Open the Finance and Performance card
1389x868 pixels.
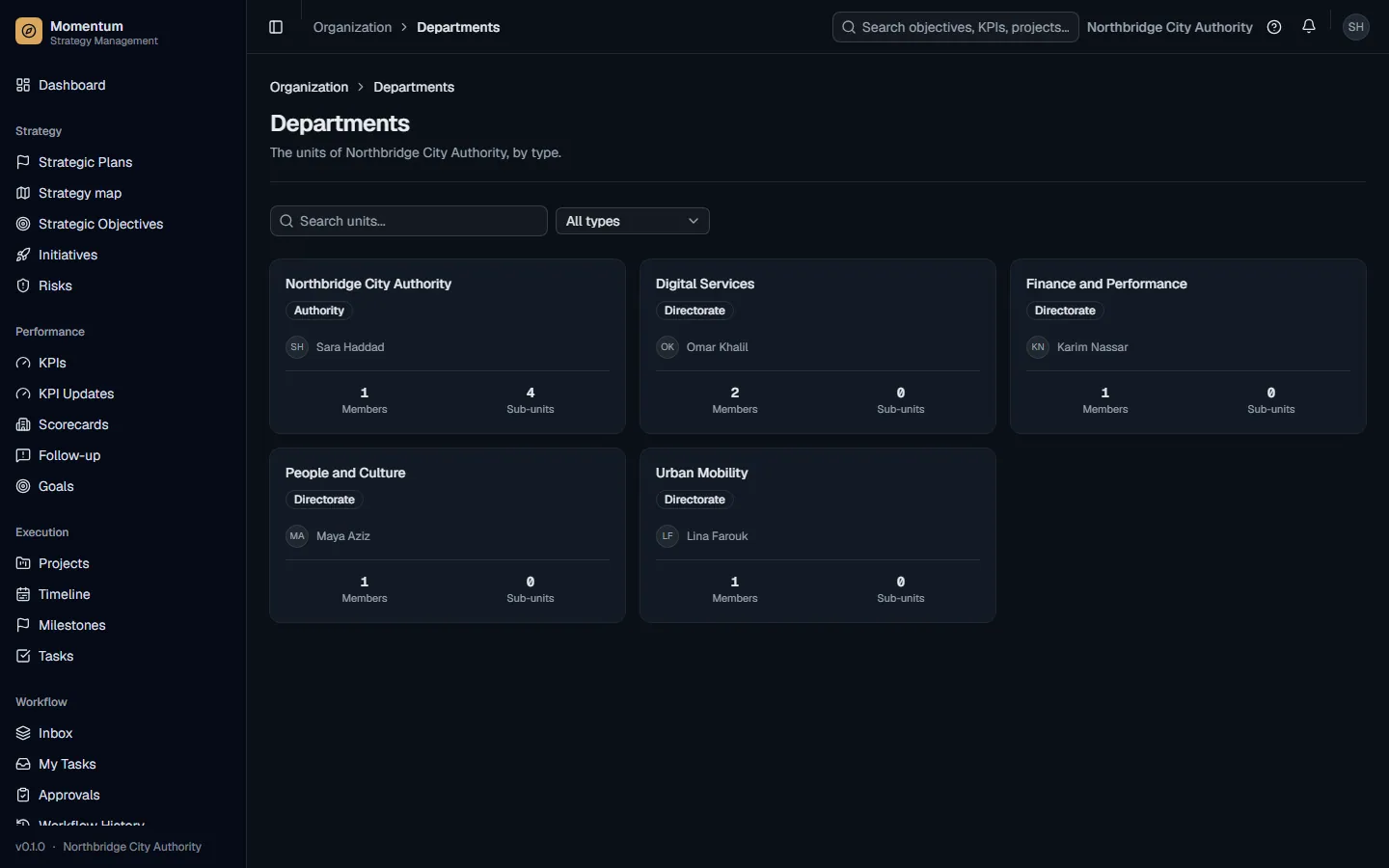click(x=1188, y=346)
